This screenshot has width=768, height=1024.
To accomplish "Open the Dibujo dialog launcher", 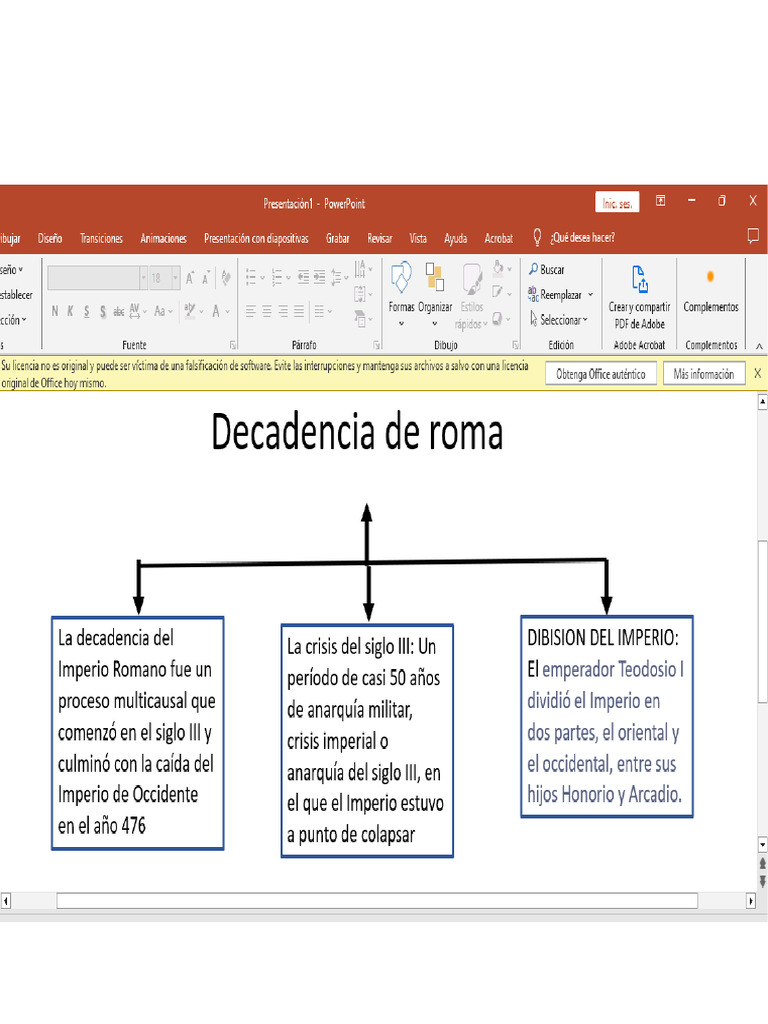I will 516,345.
